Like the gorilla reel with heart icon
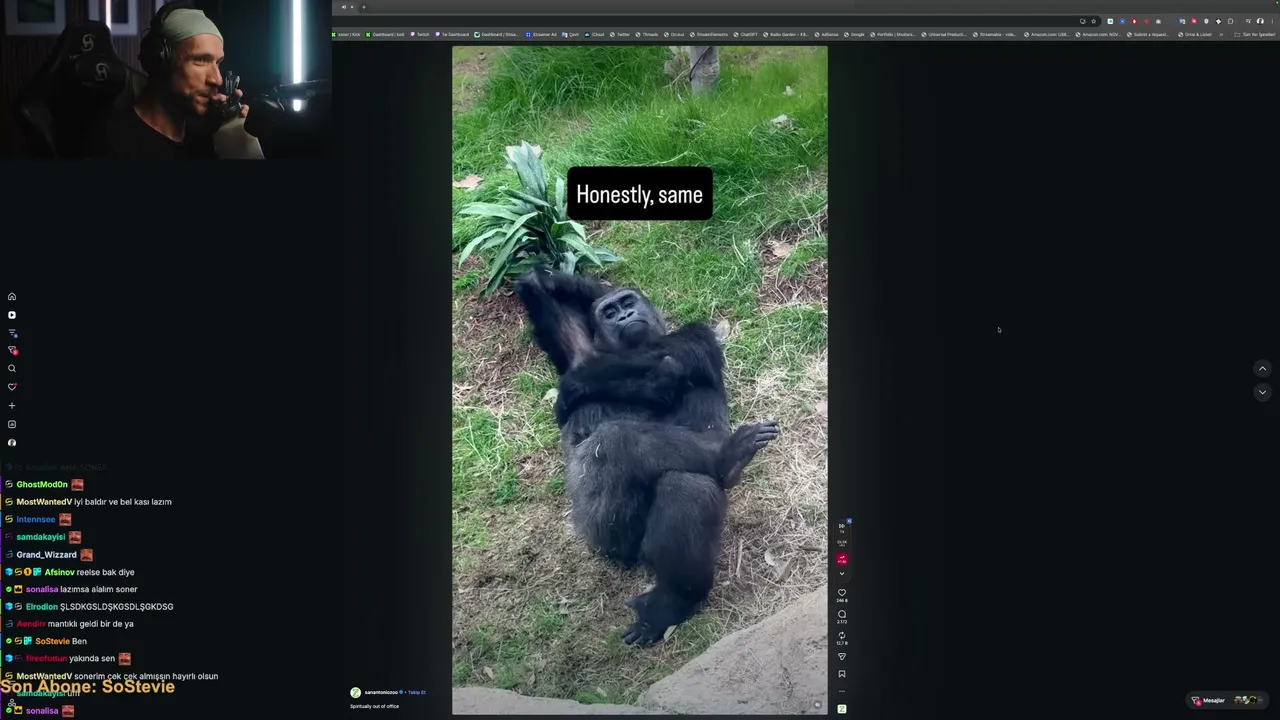Viewport: 1280px width, 720px height. [x=842, y=593]
